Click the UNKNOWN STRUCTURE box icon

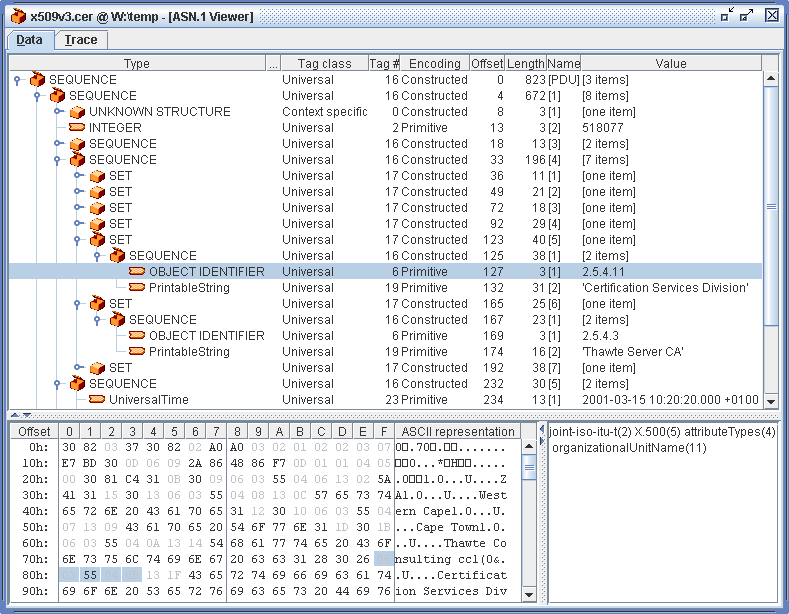click(x=77, y=112)
